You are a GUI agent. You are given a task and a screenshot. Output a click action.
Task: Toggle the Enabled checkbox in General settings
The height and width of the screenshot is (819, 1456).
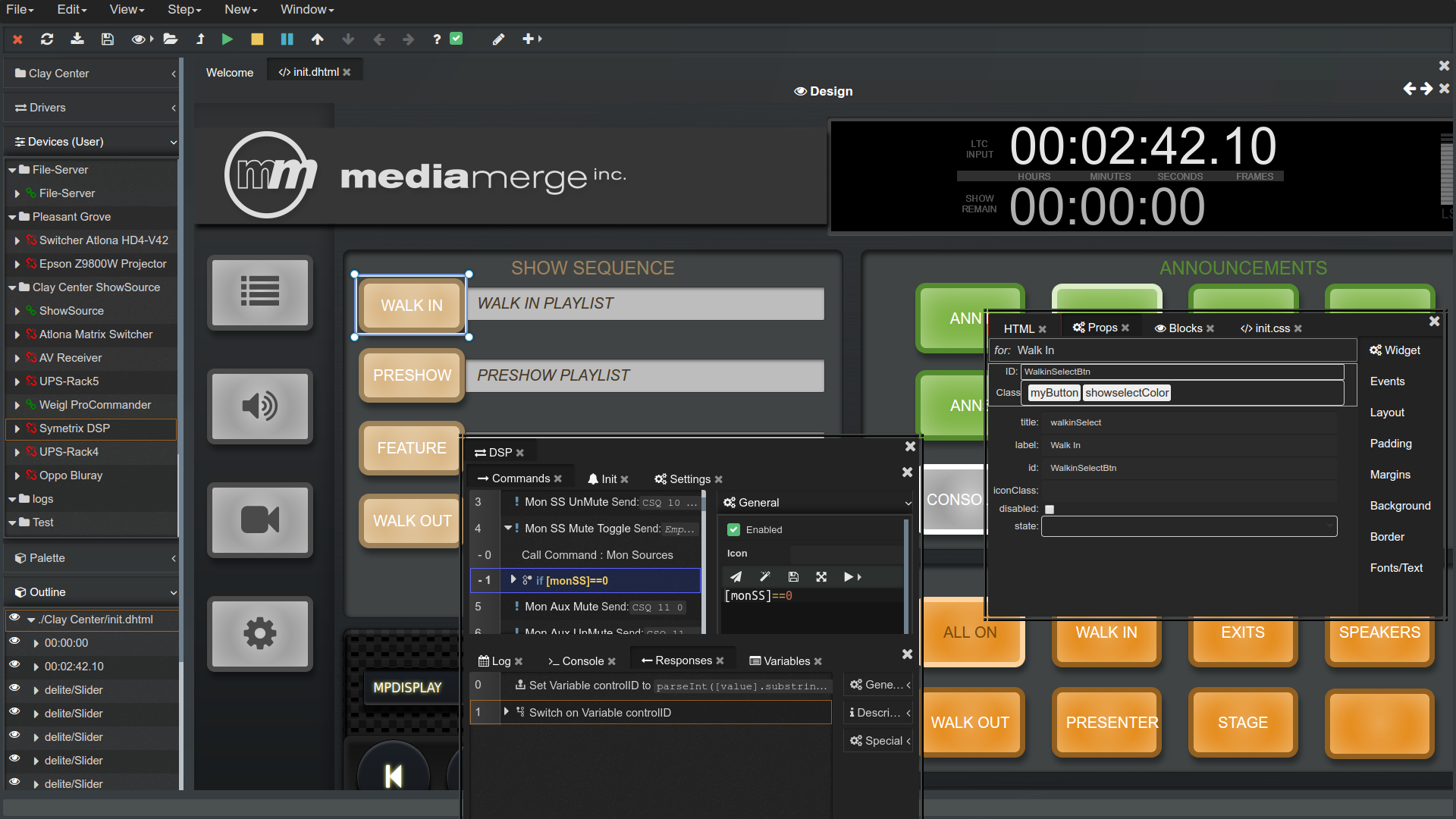point(733,530)
